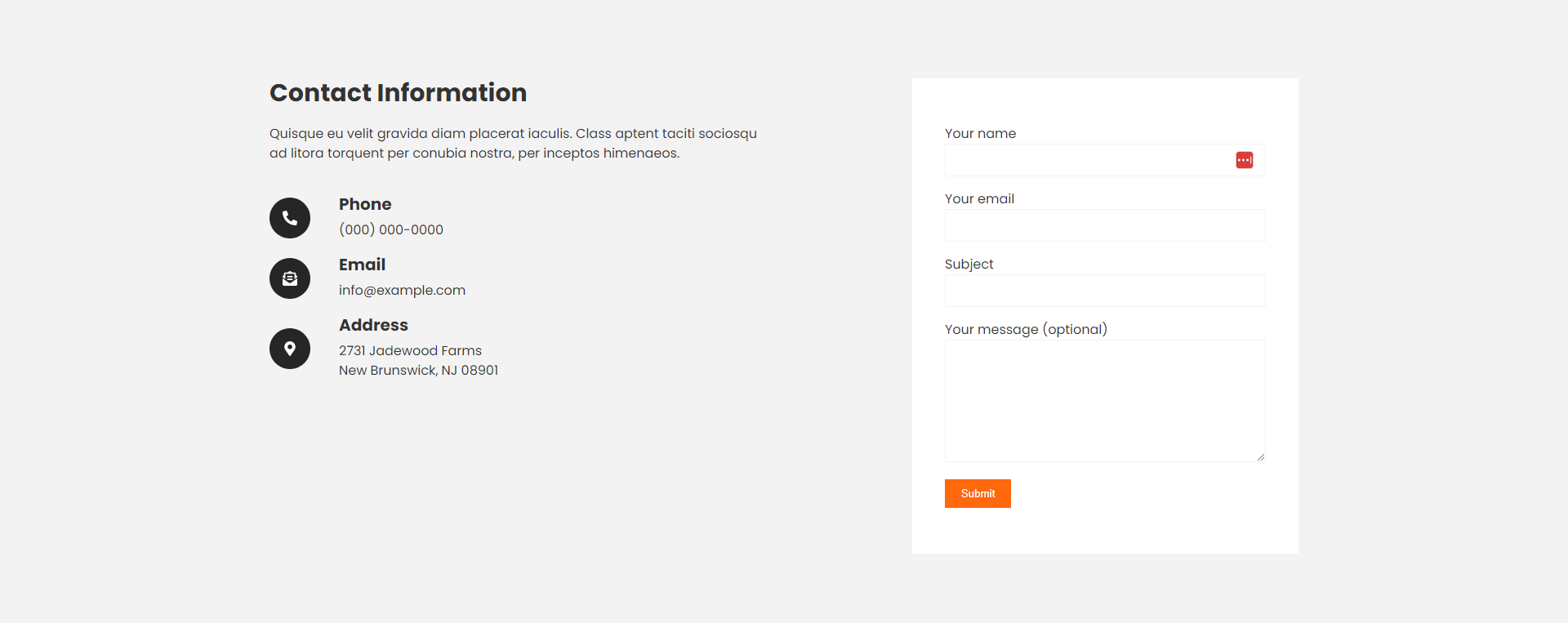Click the round email envelope icon
This screenshot has width=1568, height=623.
point(290,278)
